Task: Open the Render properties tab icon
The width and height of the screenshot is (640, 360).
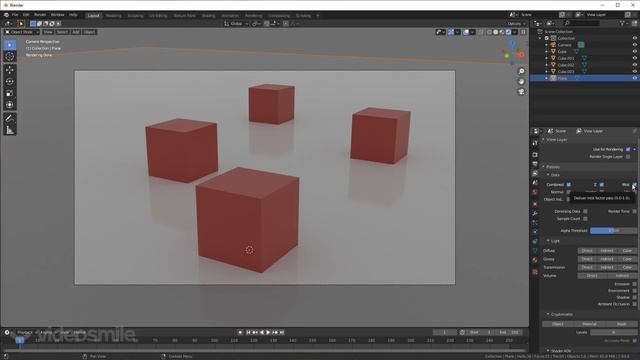Action: coord(535,155)
